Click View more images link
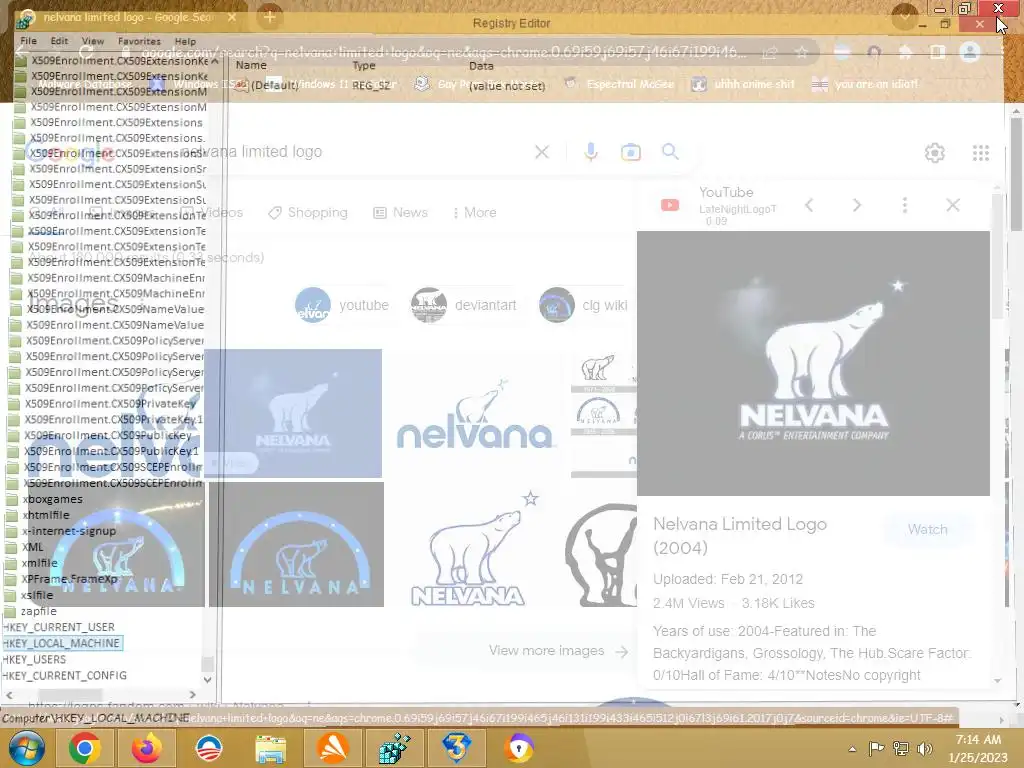This screenshot has width=1024, height=768. tap(558, 651)
